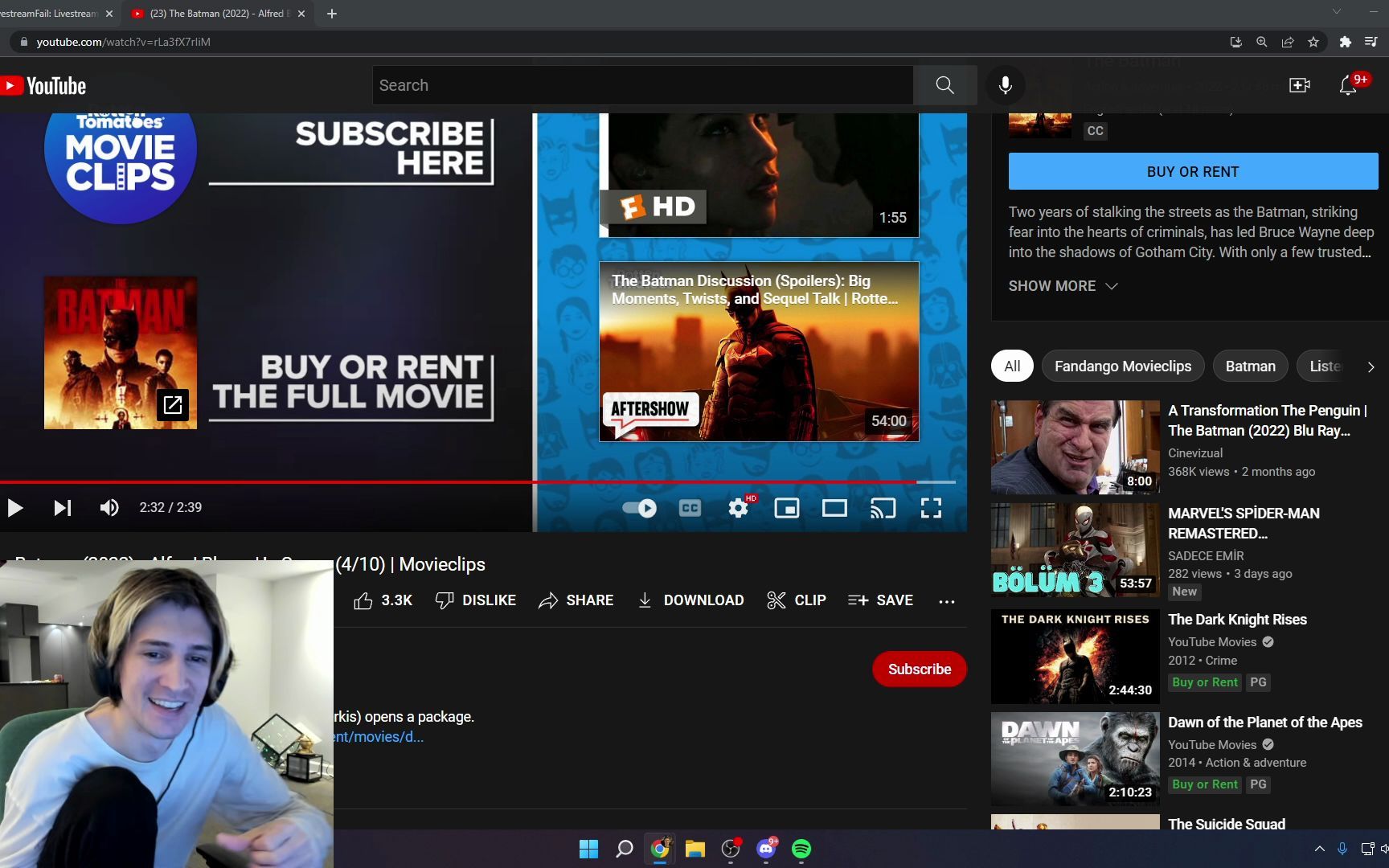The width and height of the screenshot is (1389, 868).
Task: Open Chrome zoom magnifier in address bar
Action: click(x=1262, y=42)
